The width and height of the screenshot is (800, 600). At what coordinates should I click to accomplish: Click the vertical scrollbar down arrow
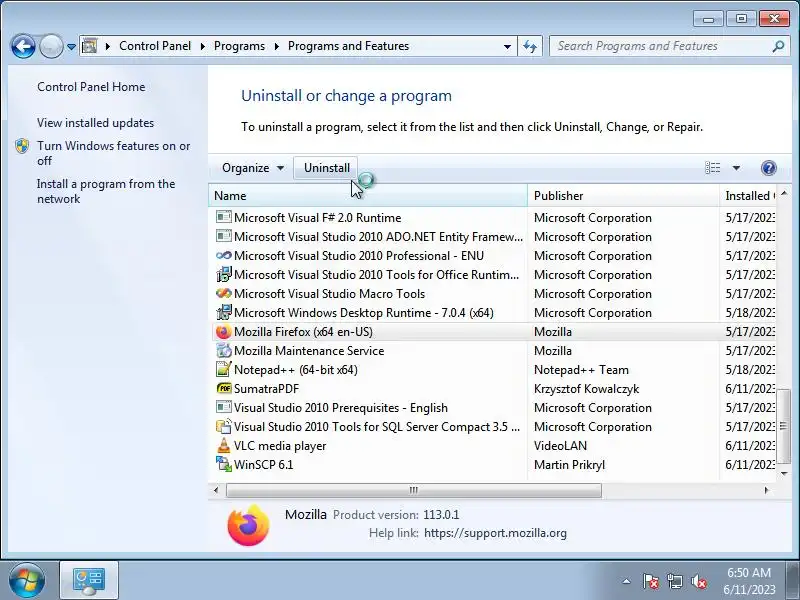[784, 473]
